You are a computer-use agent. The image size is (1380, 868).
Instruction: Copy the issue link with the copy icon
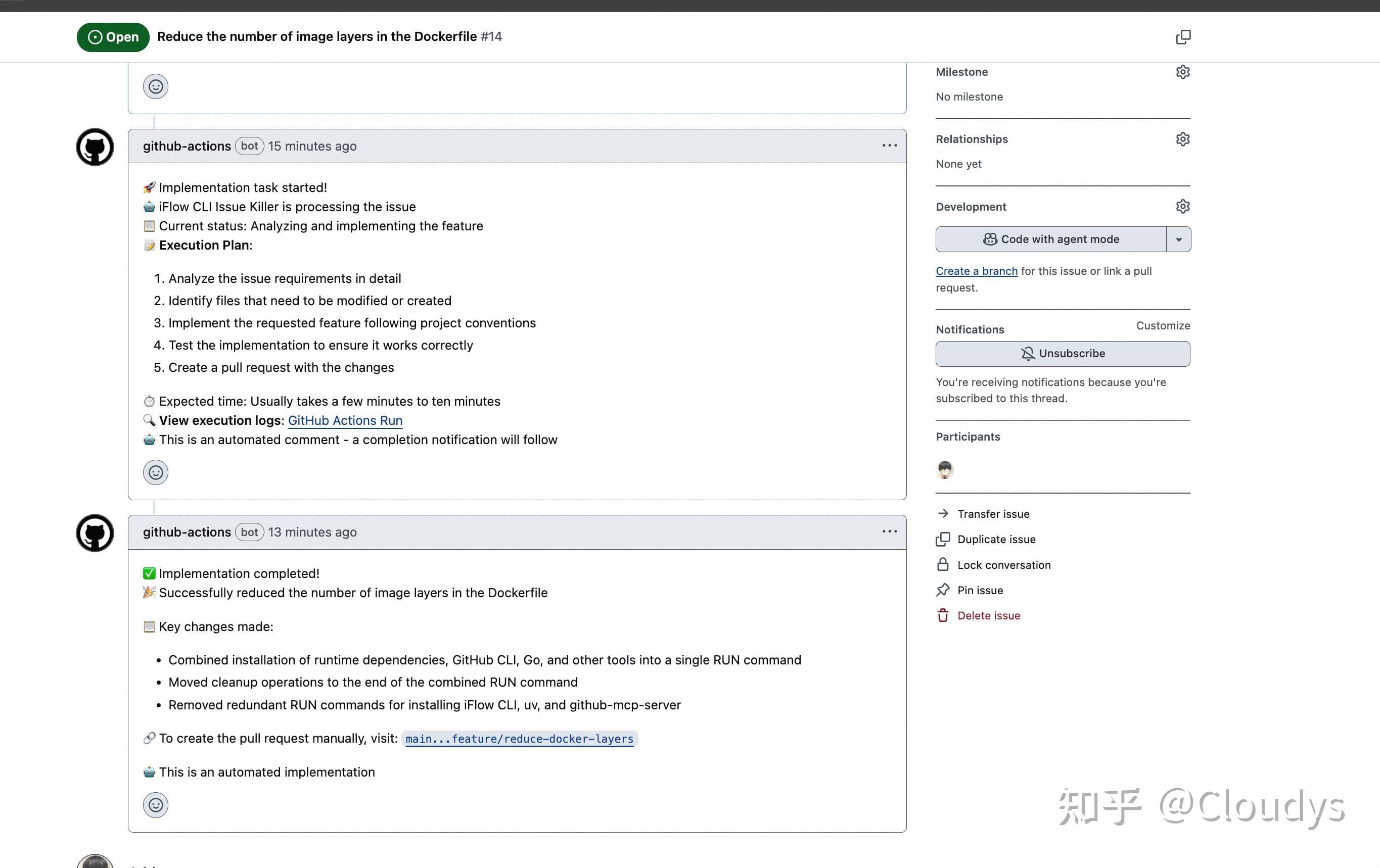pyautogui.click(x=1183, y=37)
